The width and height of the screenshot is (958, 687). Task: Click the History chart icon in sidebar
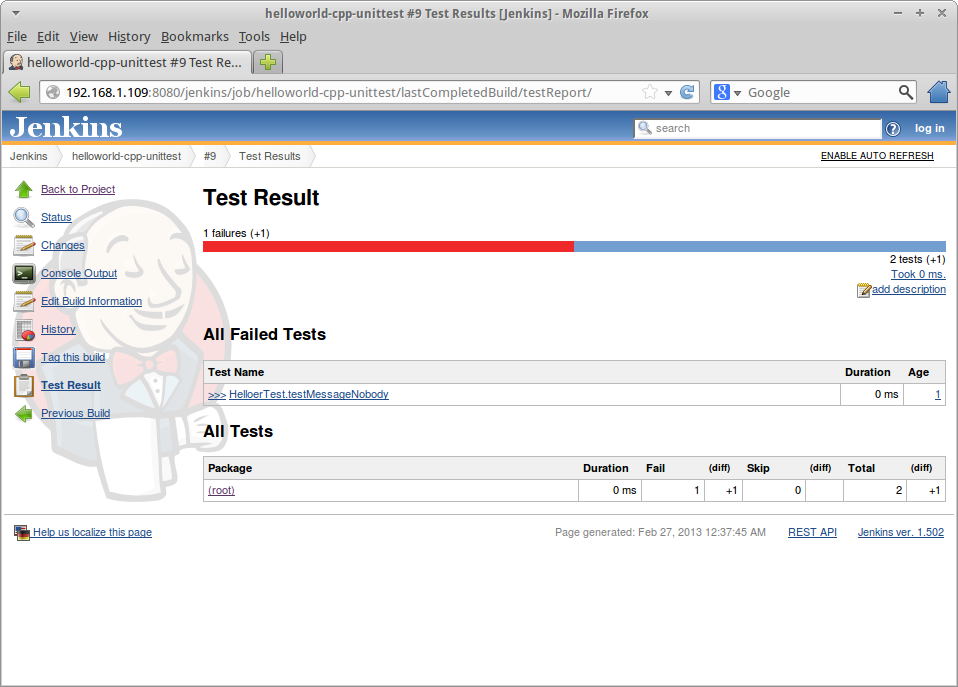[24, 329]
